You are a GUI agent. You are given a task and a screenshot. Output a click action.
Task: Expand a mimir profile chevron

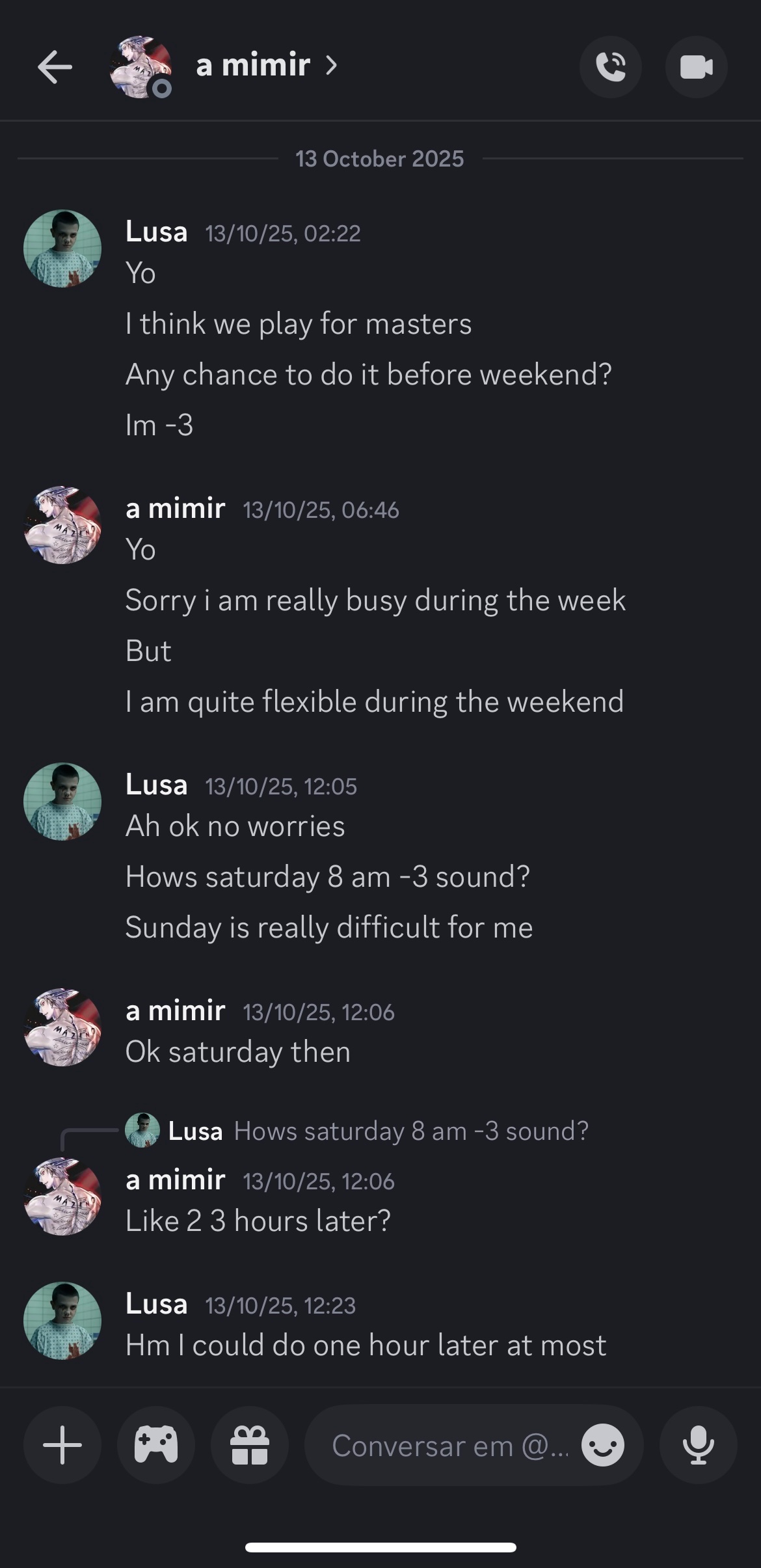tap(332, 65)
